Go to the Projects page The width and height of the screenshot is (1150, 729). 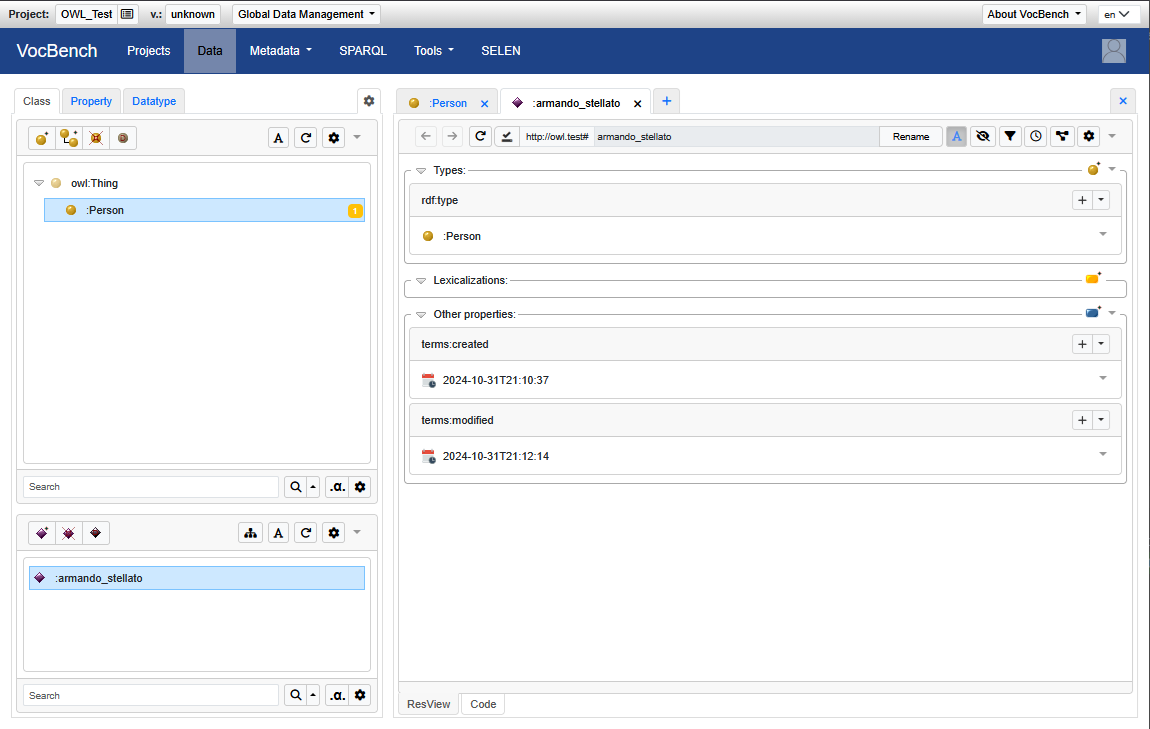click(x=149, y=51)
